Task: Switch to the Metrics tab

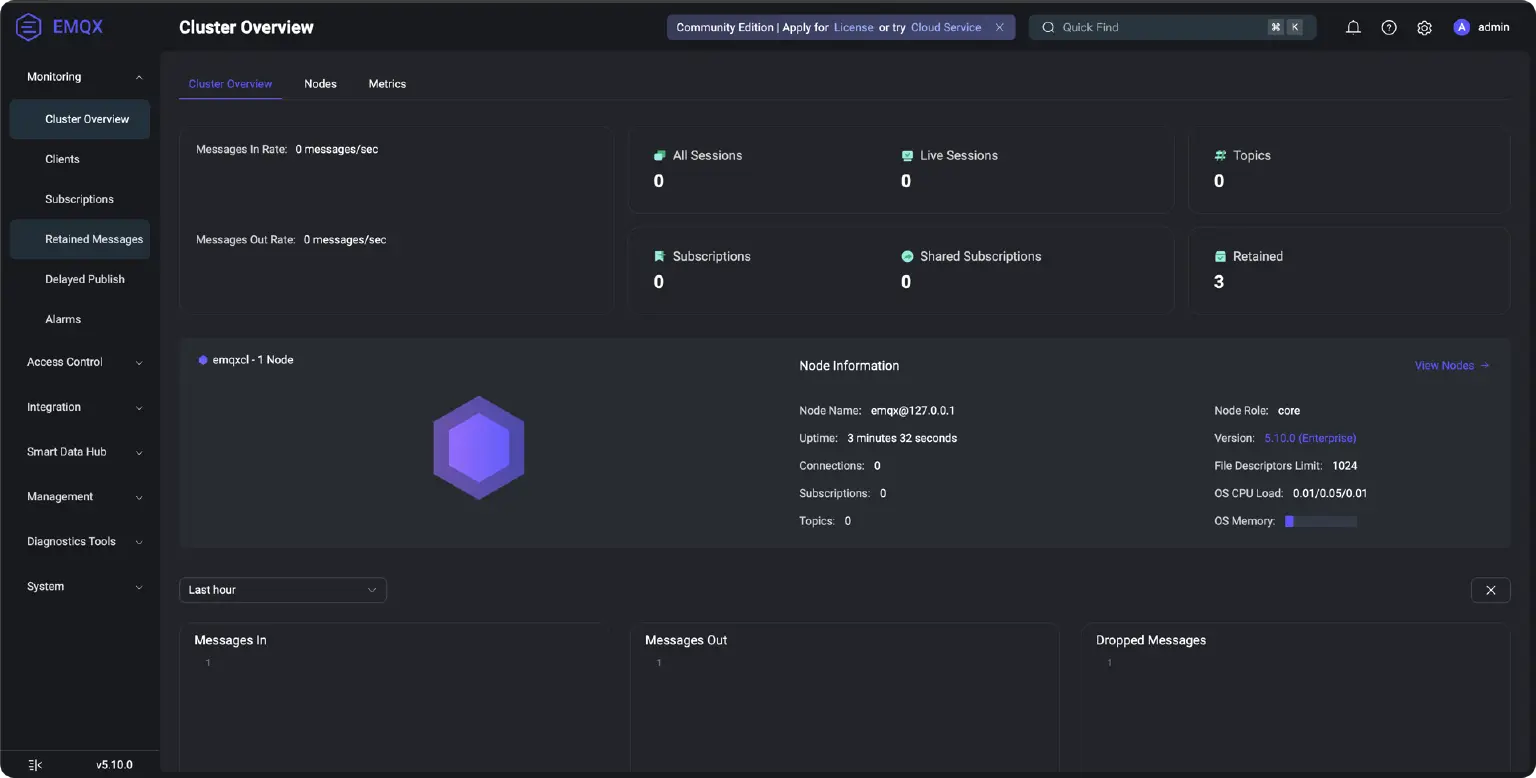Action: [x=387, y=84]
